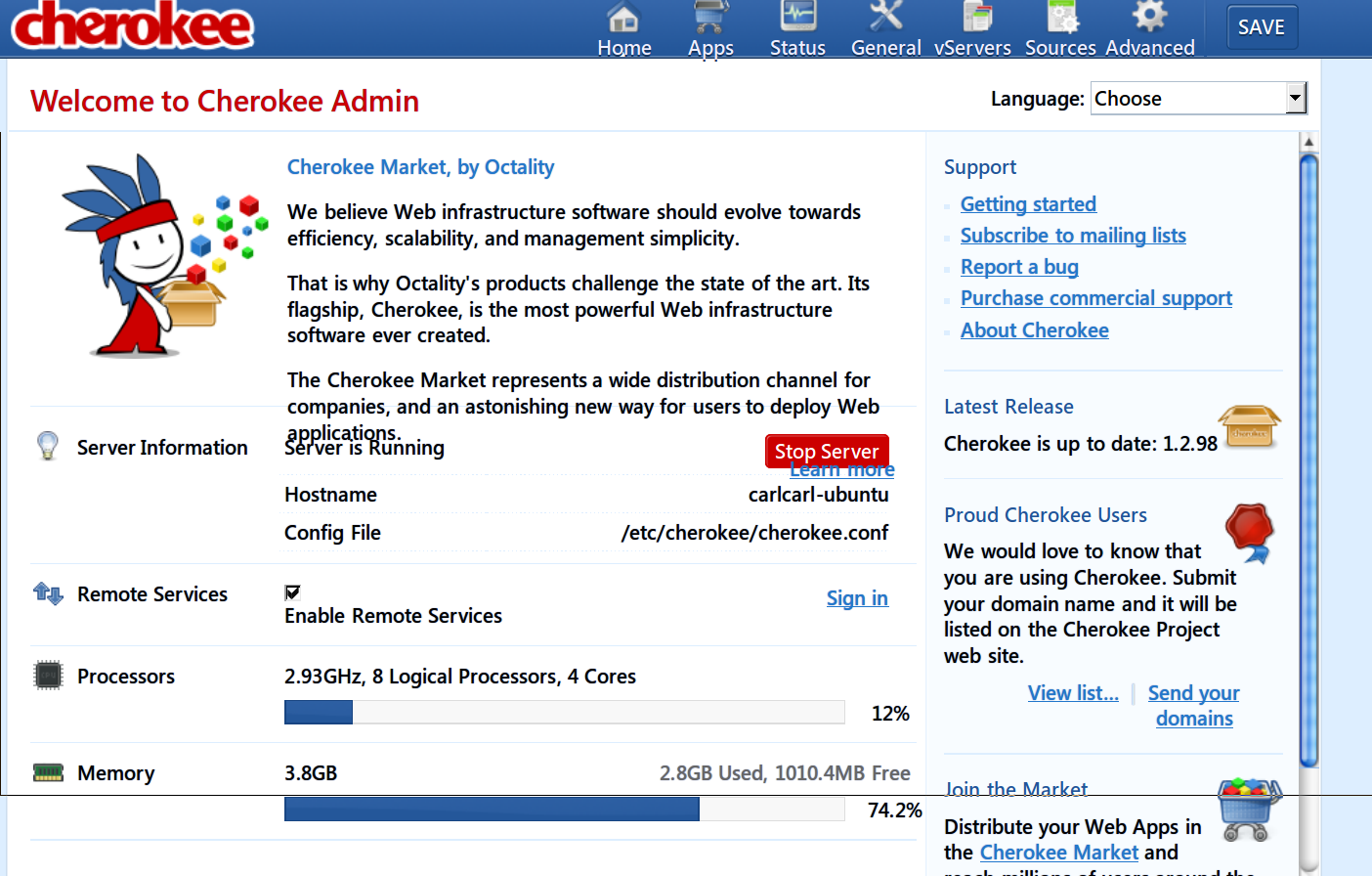
Task: Click Cherokee Market, by Octality heading
Action: 420,167
